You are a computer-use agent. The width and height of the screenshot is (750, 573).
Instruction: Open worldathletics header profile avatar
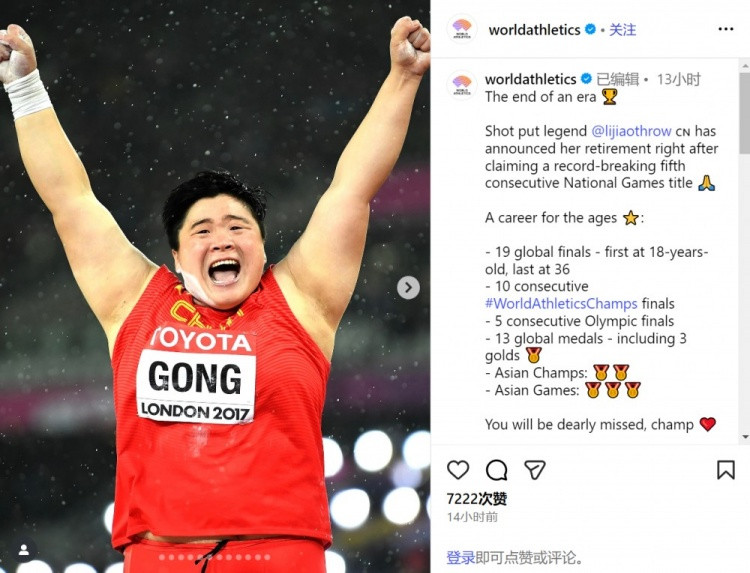(462, 29)
